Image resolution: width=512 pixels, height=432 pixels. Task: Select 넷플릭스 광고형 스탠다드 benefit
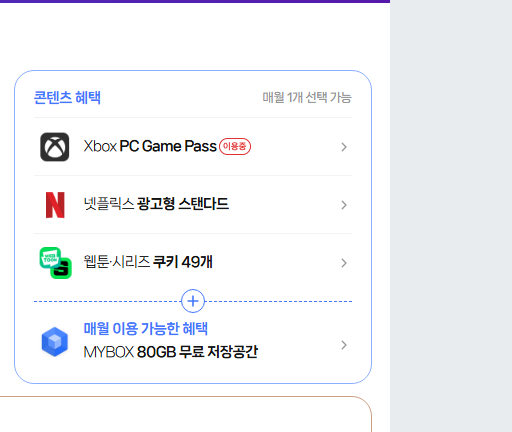coord(193,205)
